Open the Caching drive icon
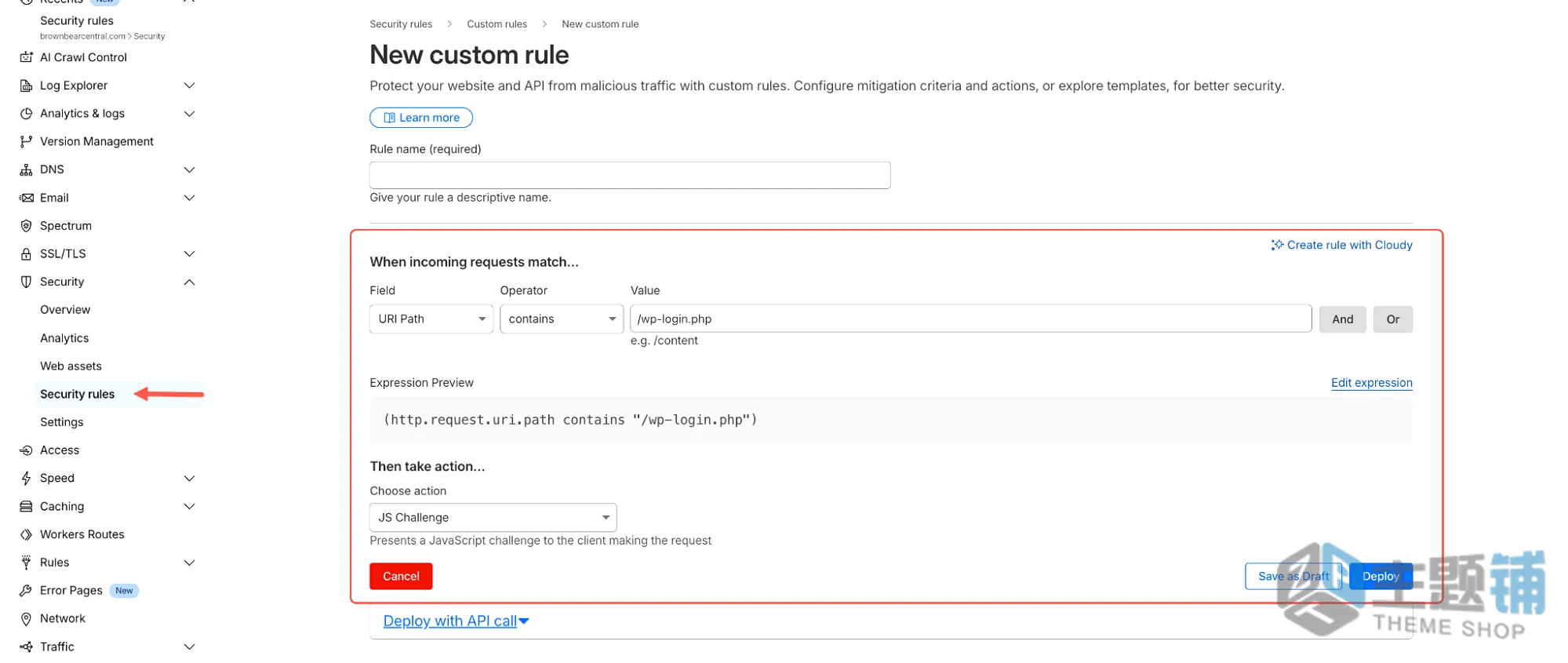This screenshot has height=663, width=1568. [x=26, y=507]
